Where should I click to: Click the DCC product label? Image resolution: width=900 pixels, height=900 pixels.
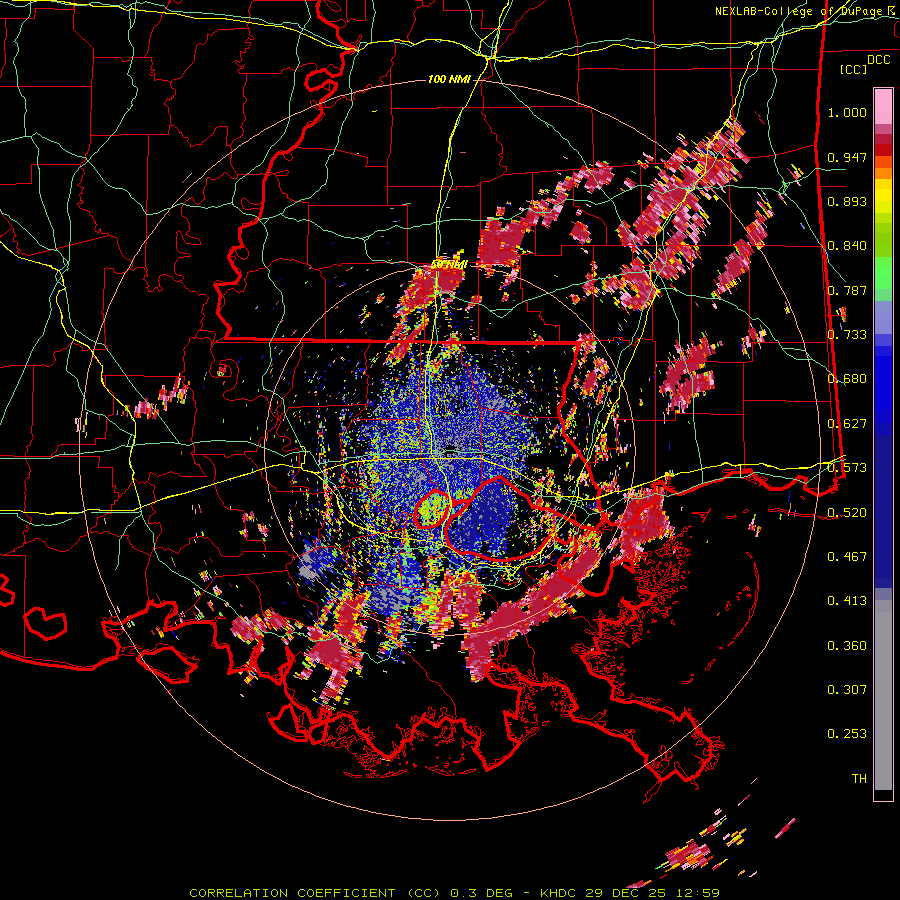(878, 60)
